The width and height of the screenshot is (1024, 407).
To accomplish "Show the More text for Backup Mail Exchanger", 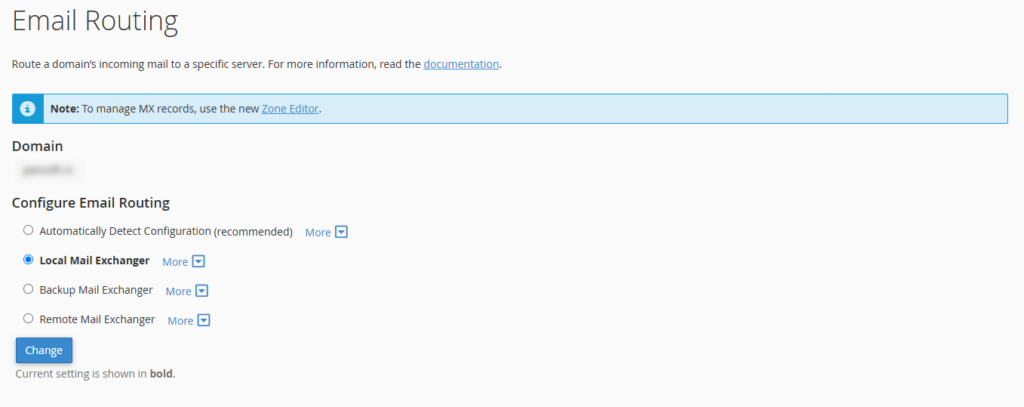I will pos(178,291).
